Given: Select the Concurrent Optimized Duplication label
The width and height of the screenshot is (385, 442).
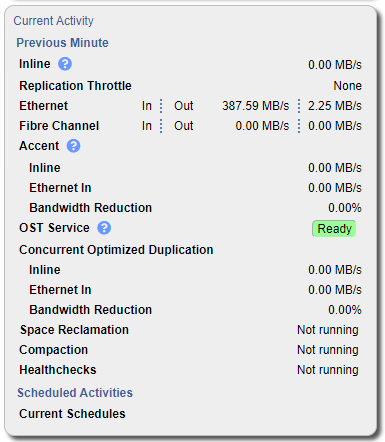Looking at the screenshot, I should coord(116,250).
